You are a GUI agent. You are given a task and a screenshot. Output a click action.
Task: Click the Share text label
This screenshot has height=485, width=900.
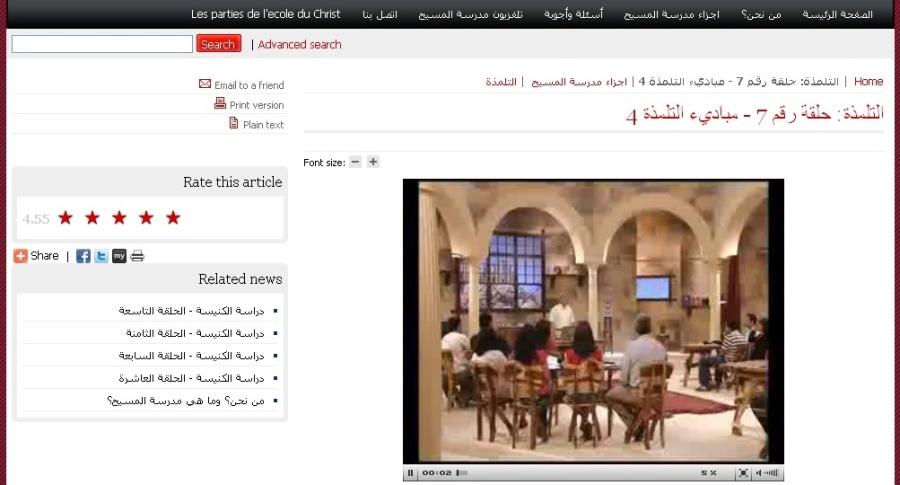coord(45,256)
